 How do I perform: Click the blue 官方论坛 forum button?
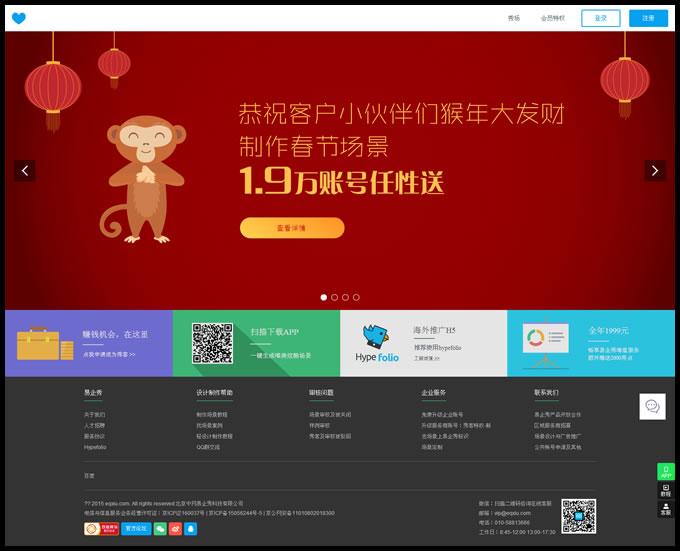click(x=136, y=529)
